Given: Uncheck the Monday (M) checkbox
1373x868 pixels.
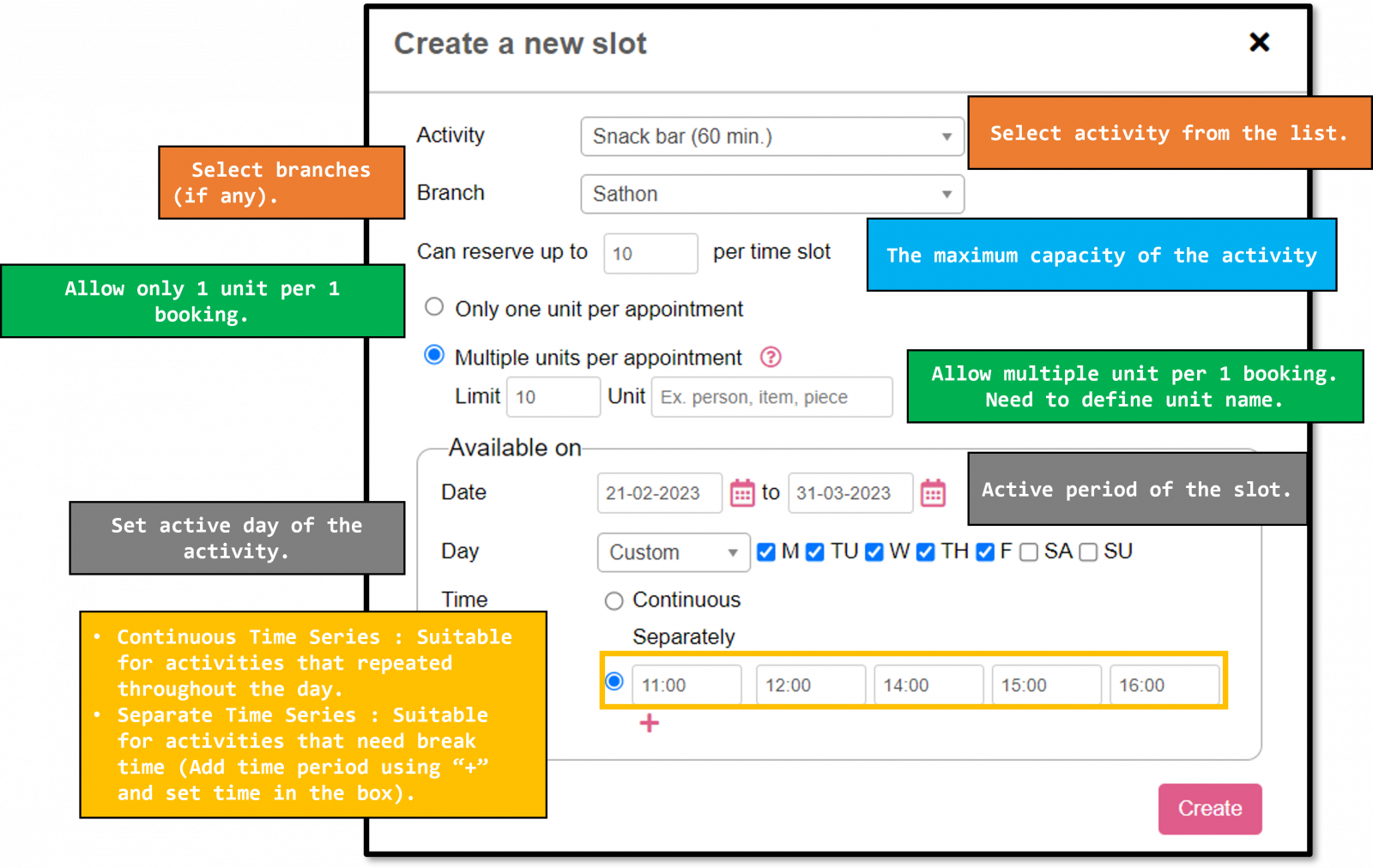Looking at the screenshot, I should 766,552.
